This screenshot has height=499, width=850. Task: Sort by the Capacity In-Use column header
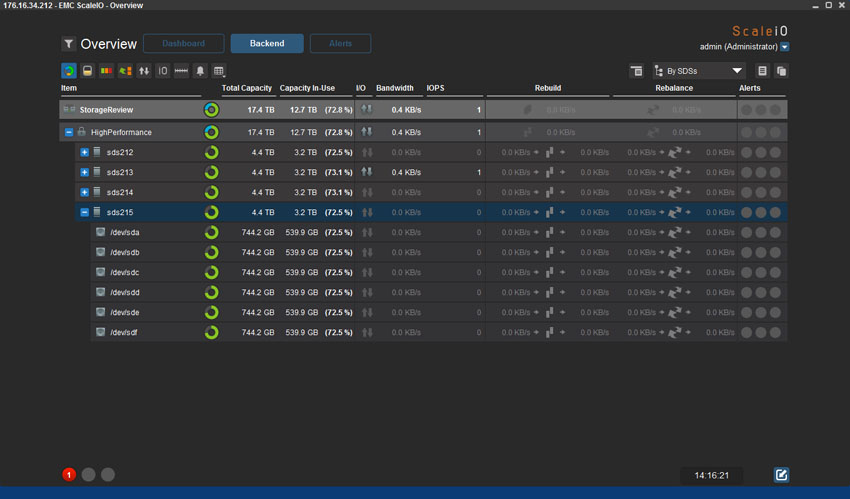[x=307, y=88]
